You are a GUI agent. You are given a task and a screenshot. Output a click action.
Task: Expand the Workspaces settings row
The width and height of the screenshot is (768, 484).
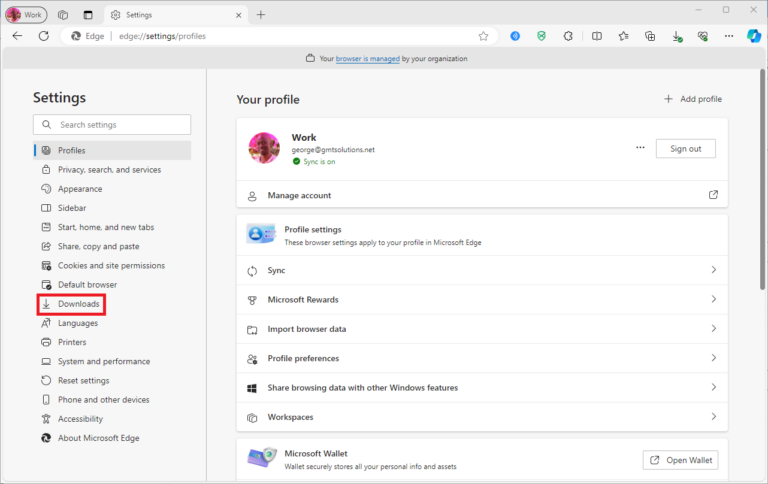[x=482, y=417]
